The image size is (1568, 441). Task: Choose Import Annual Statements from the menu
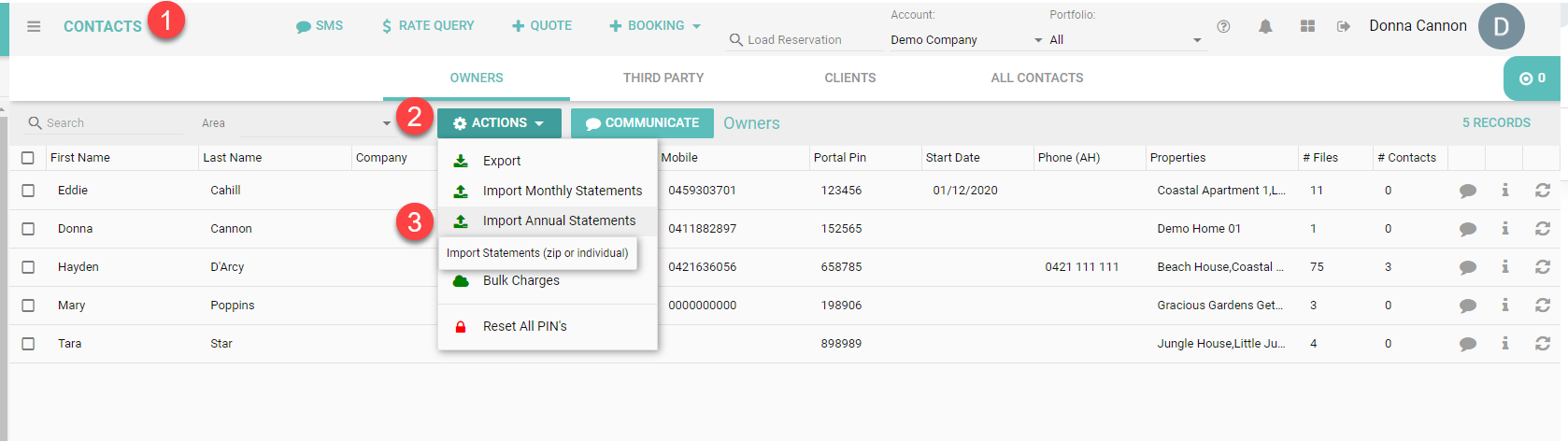coord(559,220)
